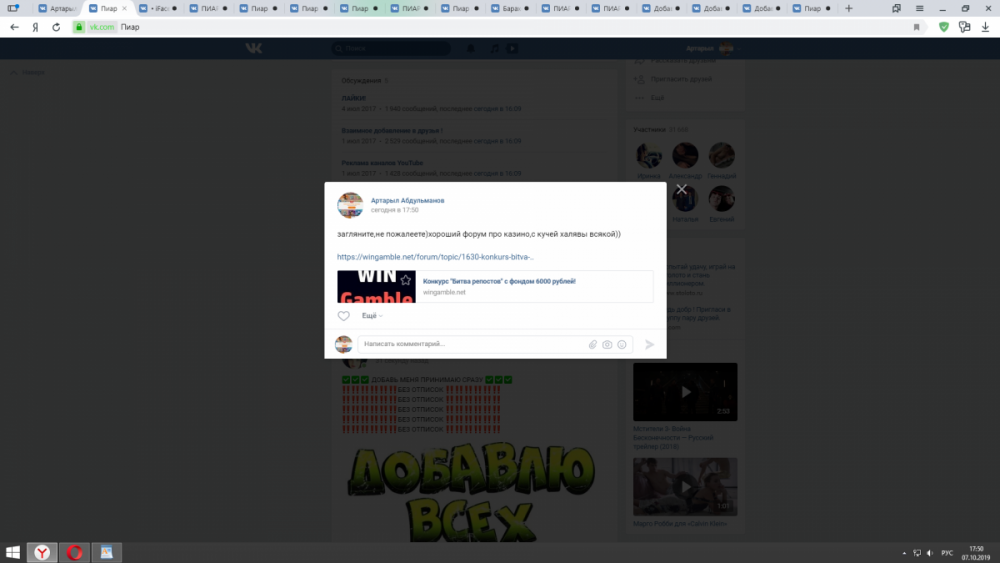Image resolution: width=1000 pixels, height=563 pixels.
Task: Expand Ещё in the group sidebar
Action: coord(658,98)
